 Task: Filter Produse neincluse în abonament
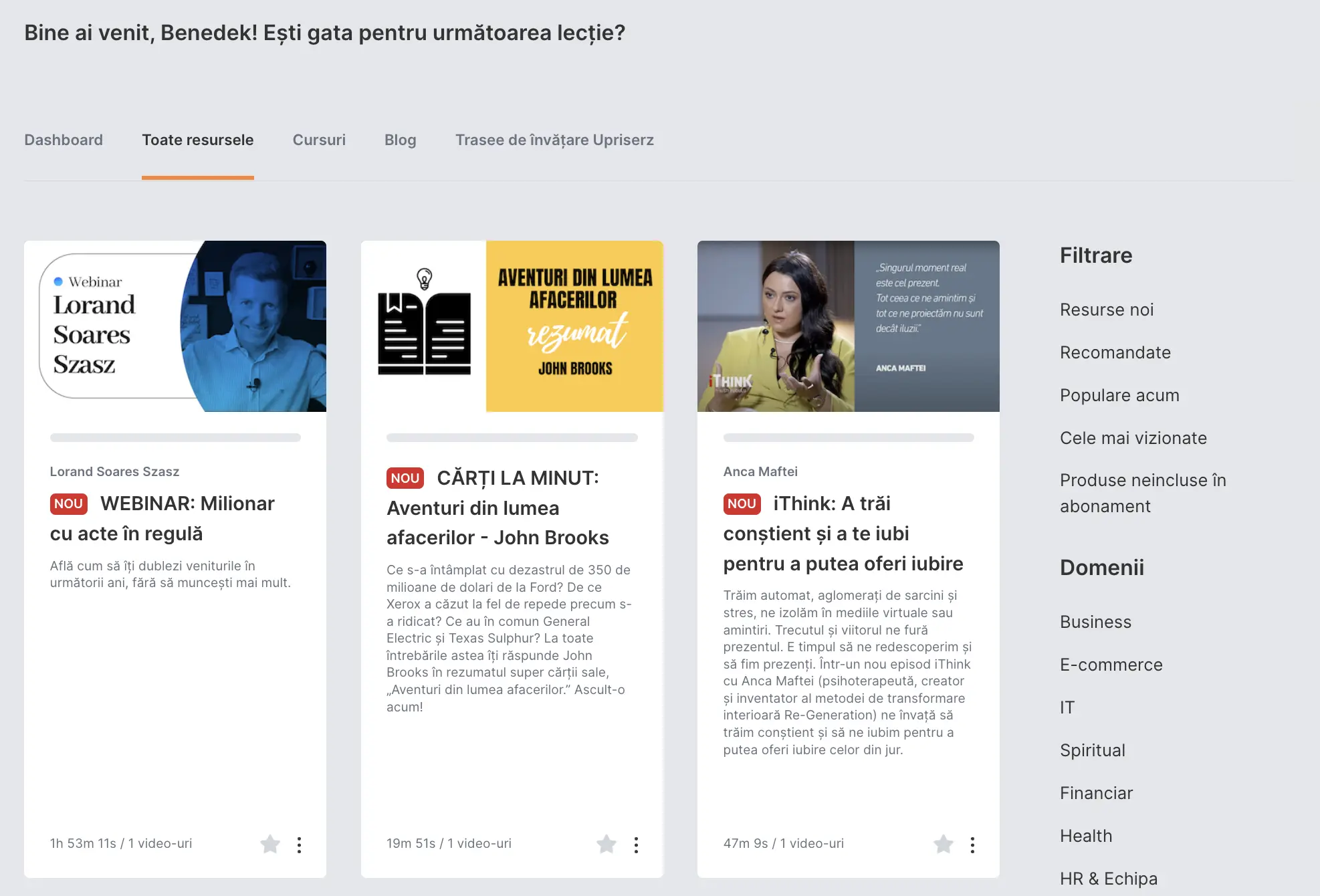click(x=1143, y=493)
